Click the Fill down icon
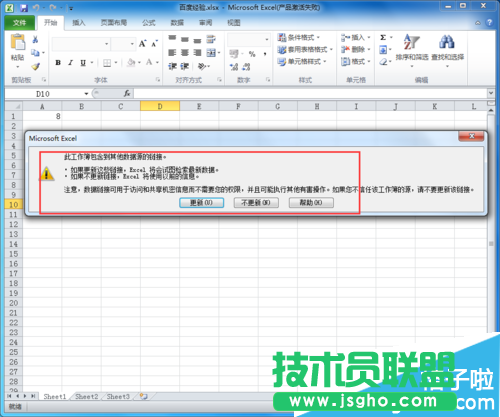The image size is (500, 417). click(x=383, y=50)
